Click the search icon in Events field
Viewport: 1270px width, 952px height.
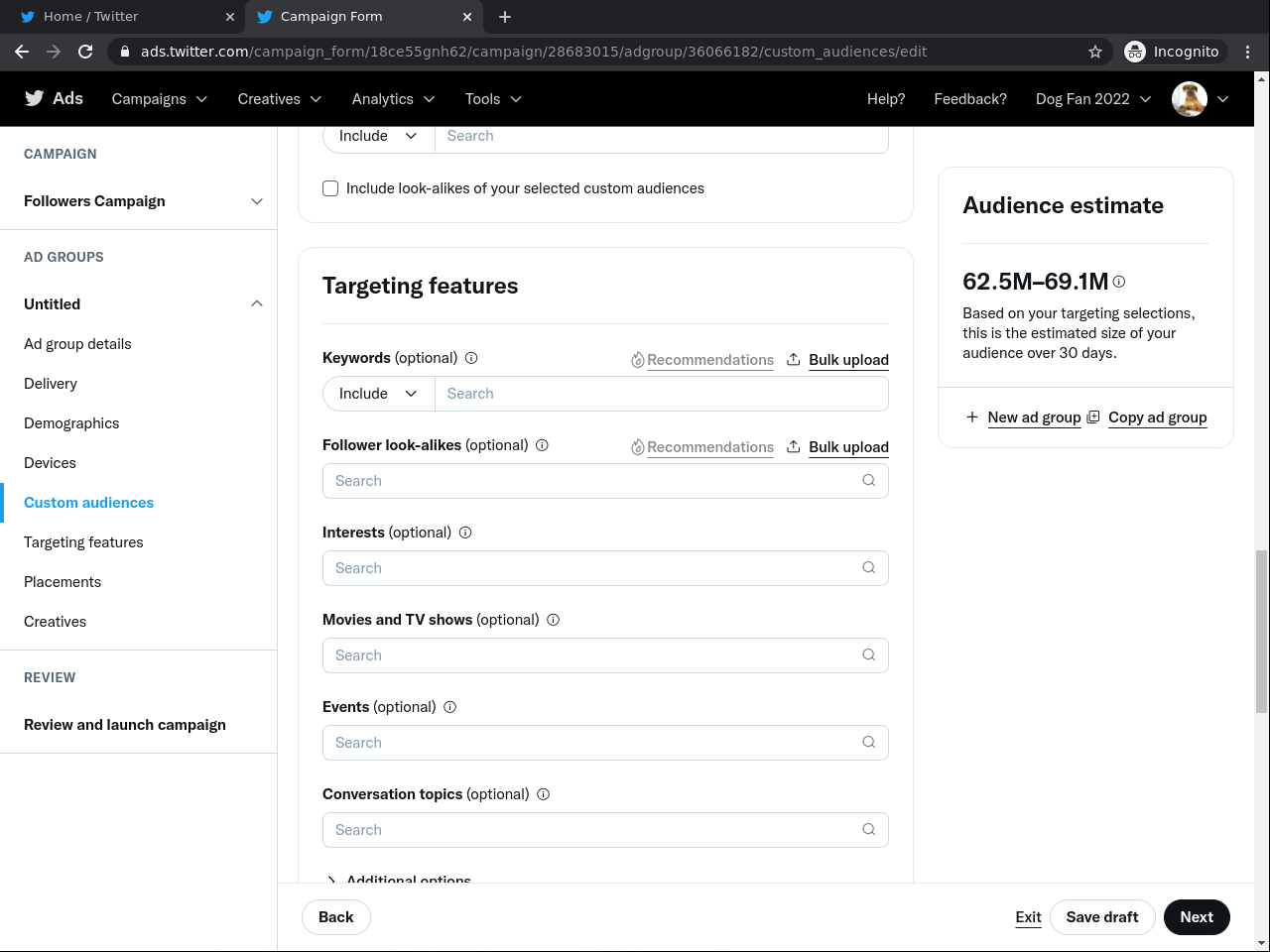868,743
